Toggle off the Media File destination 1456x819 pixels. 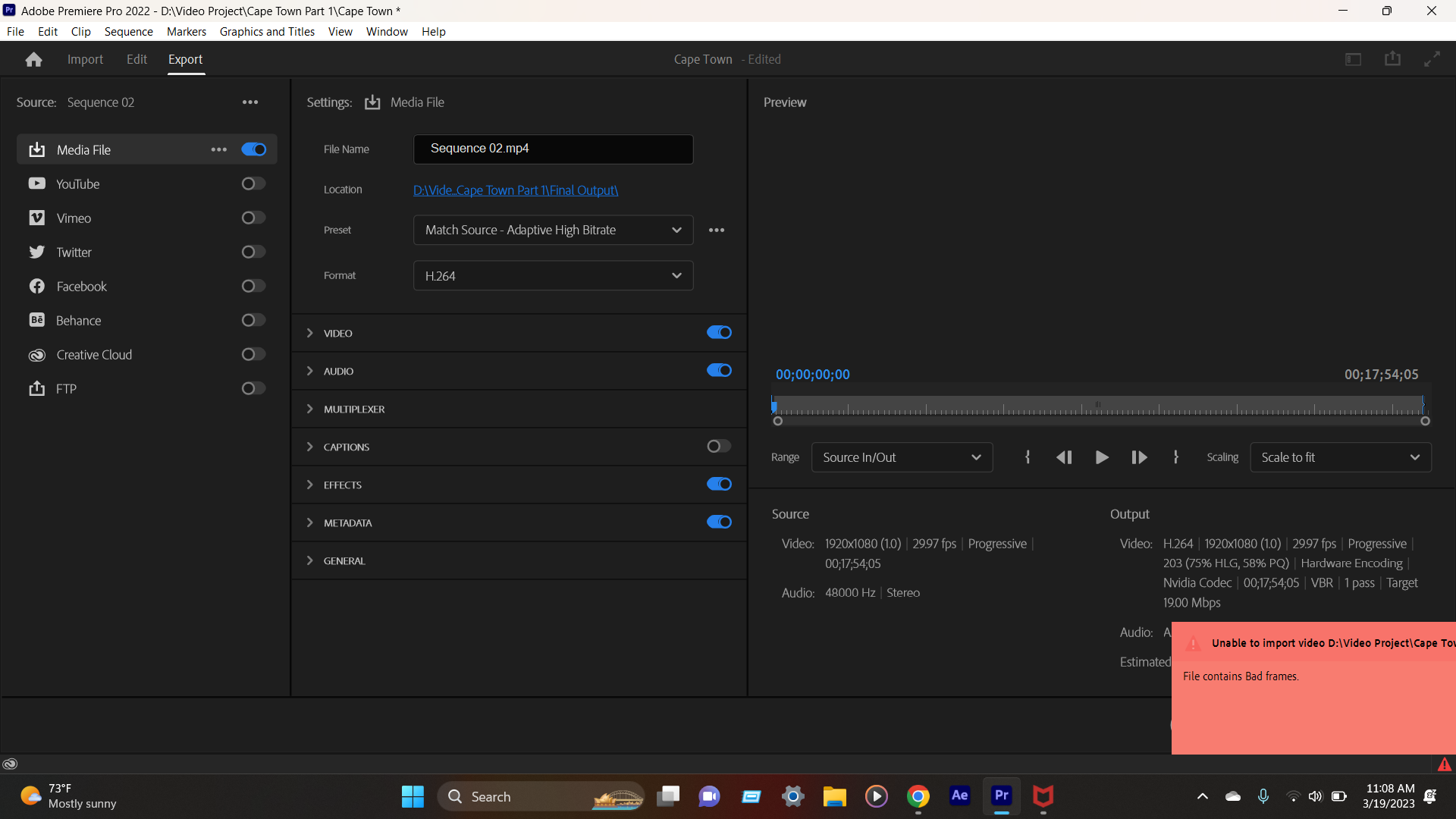point(253,149)
